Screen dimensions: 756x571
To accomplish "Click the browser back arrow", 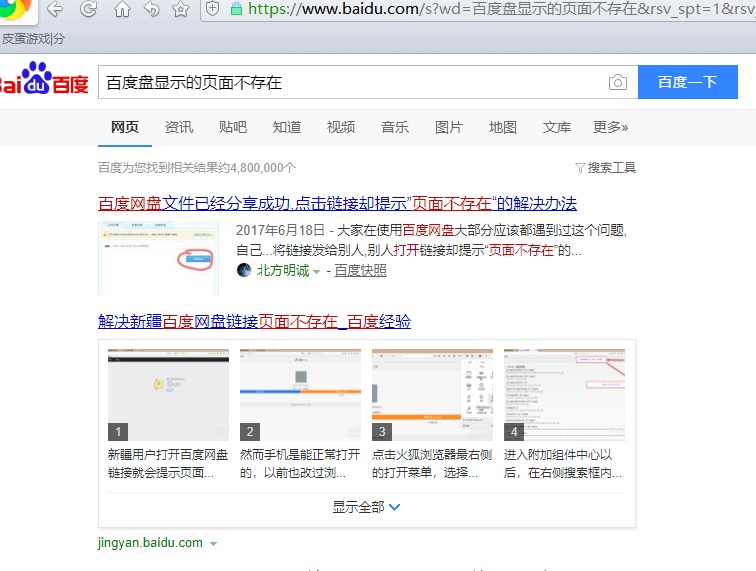I will tap(55, 9).
